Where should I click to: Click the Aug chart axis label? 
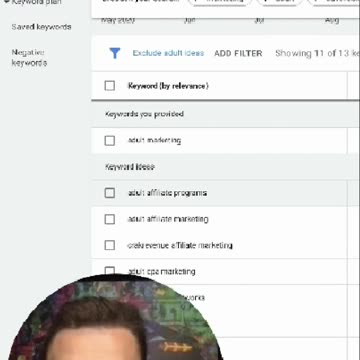point(332,20)
